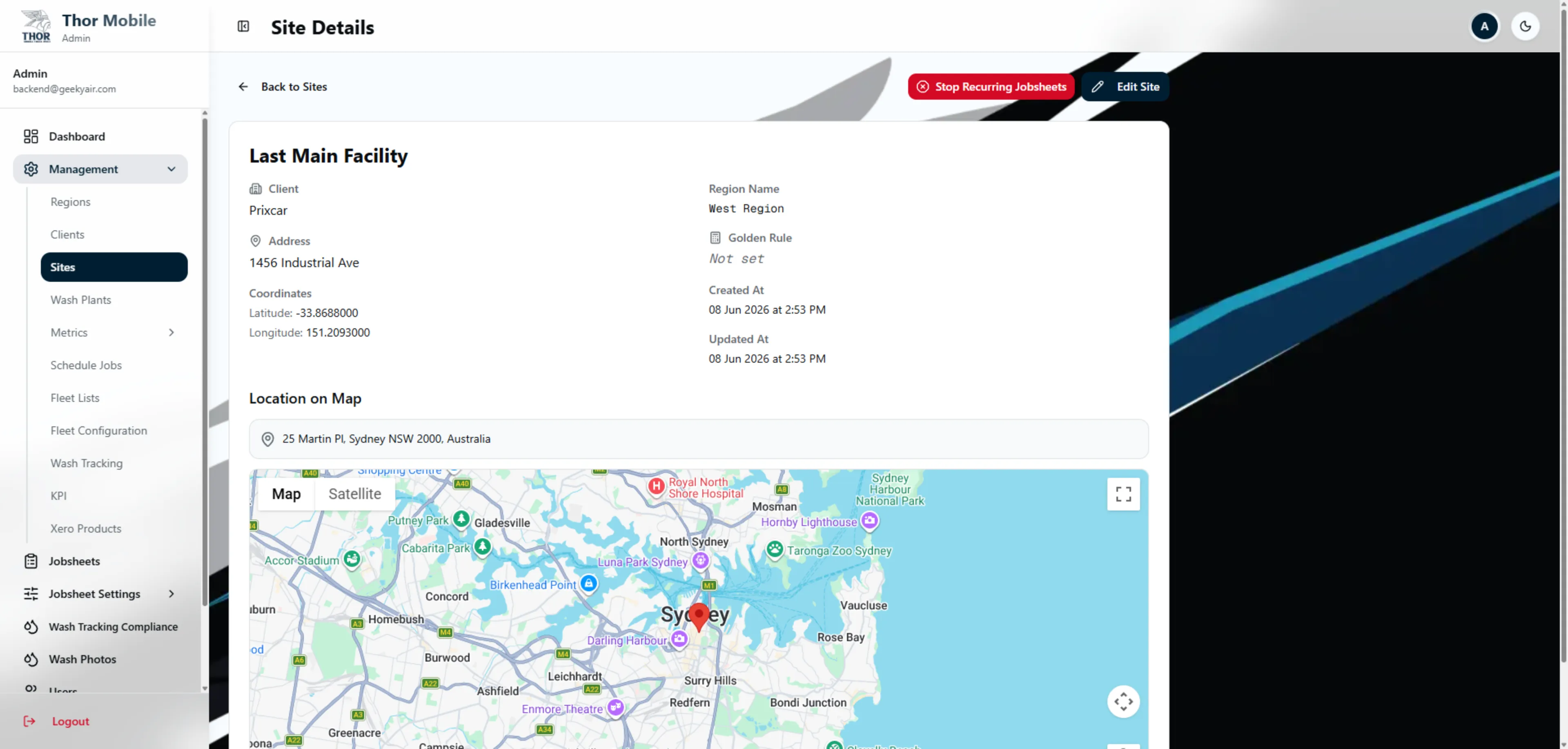Click Taronga Zoo Sydney marker

point(775,550)
